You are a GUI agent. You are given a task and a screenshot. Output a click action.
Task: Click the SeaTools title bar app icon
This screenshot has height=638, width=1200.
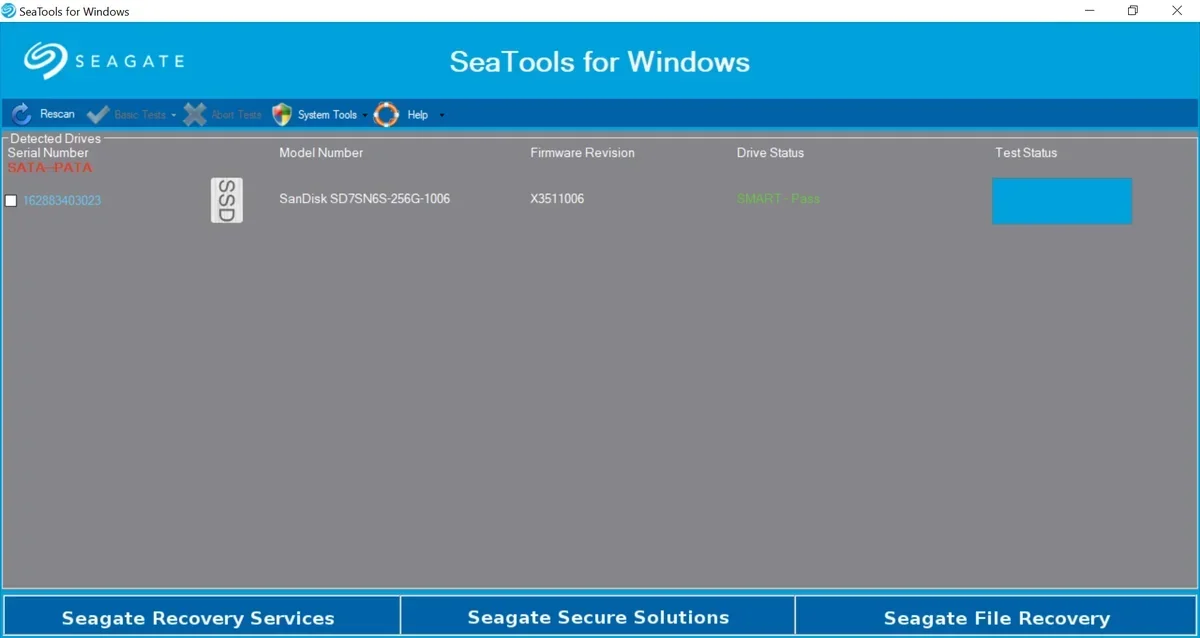tap(9, 11)
